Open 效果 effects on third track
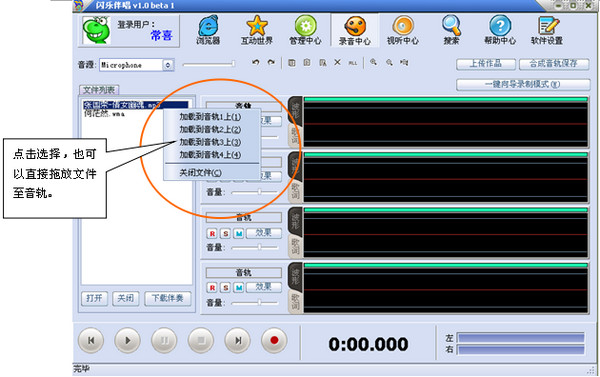This screenshot has height=377, width=600. 264,233
